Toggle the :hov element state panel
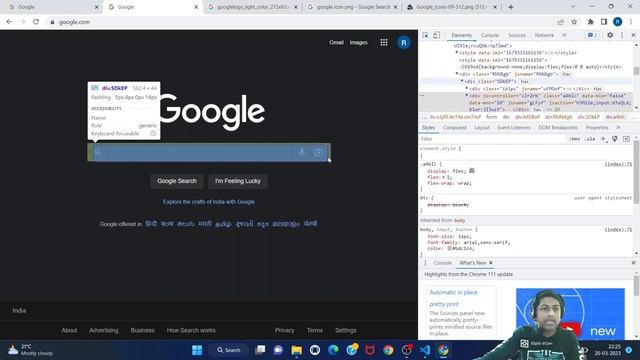This screenshot has width=640, height=360. (x=575, y=139)
